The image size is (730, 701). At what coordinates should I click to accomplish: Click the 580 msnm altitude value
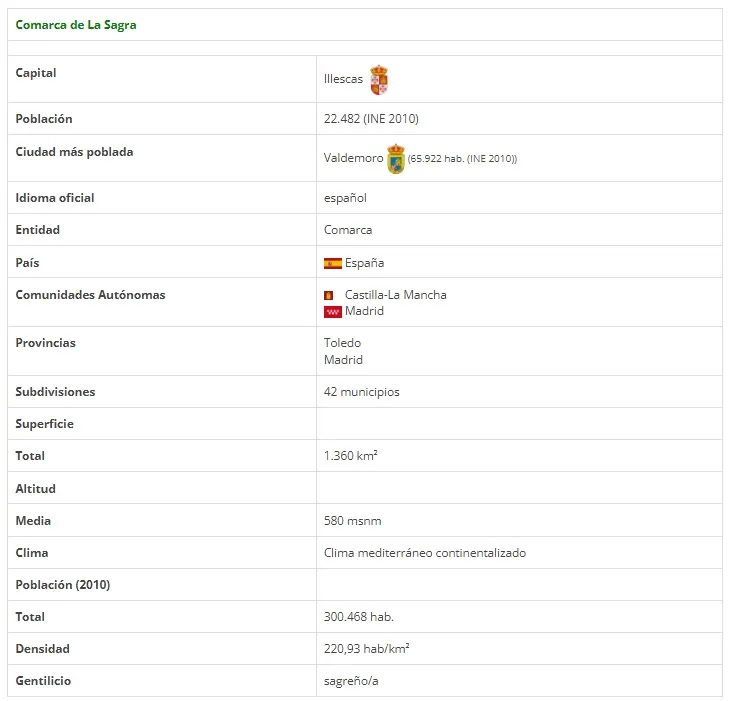tap(353, 521)
